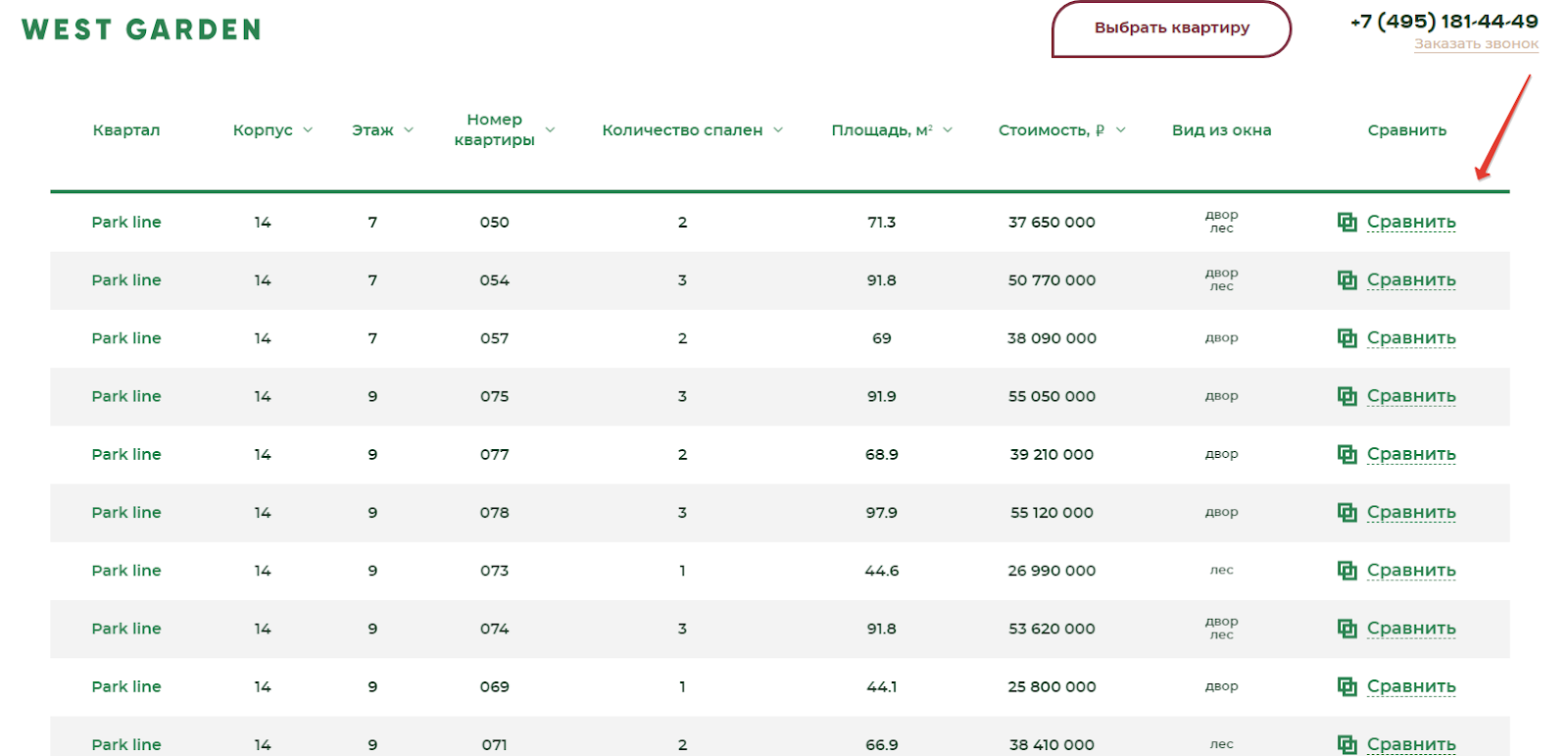Click Сравнить link for apartment 077
This screenshot has height=756, width=1568.
pos(1411,454)
